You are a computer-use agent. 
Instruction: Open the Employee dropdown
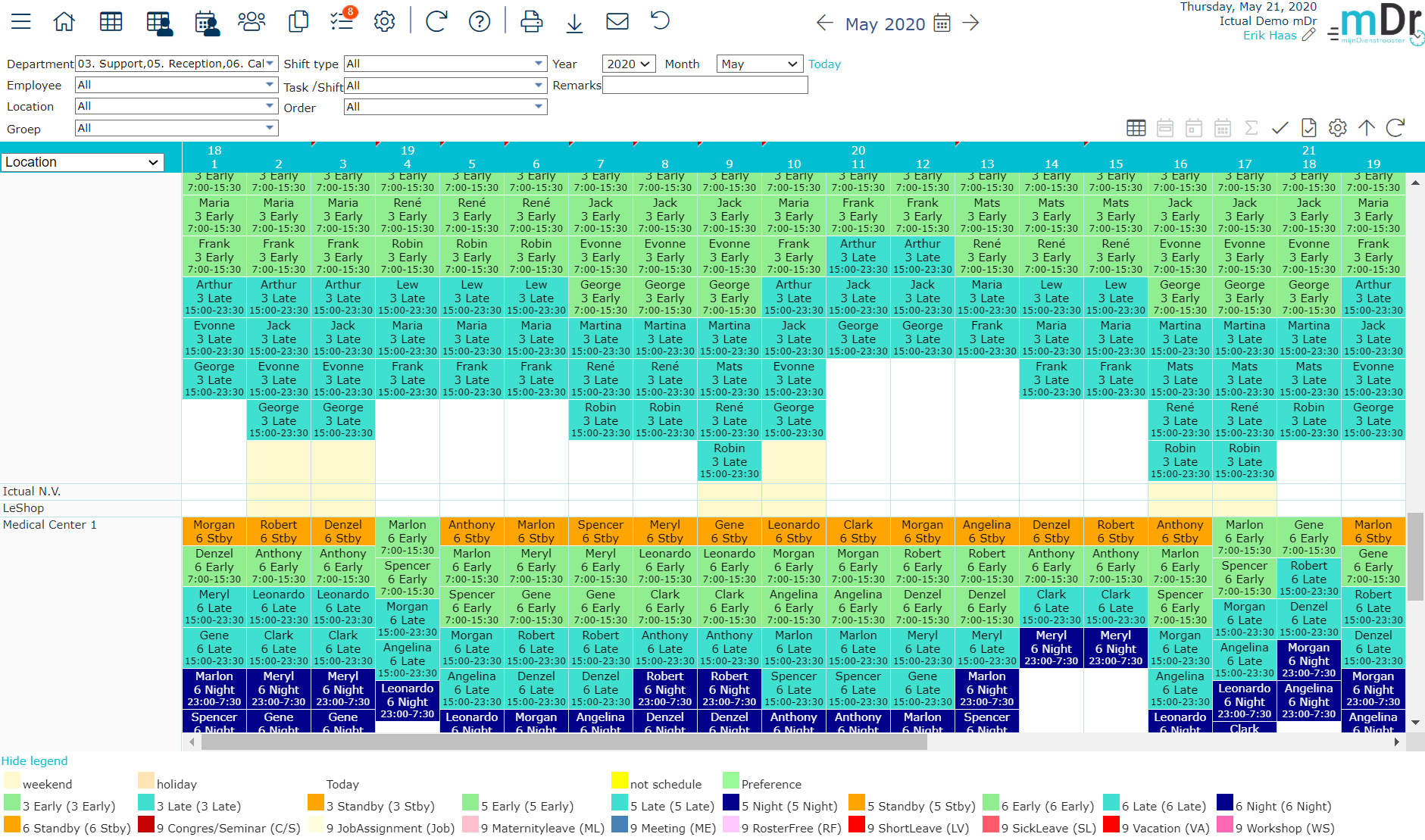177,85
